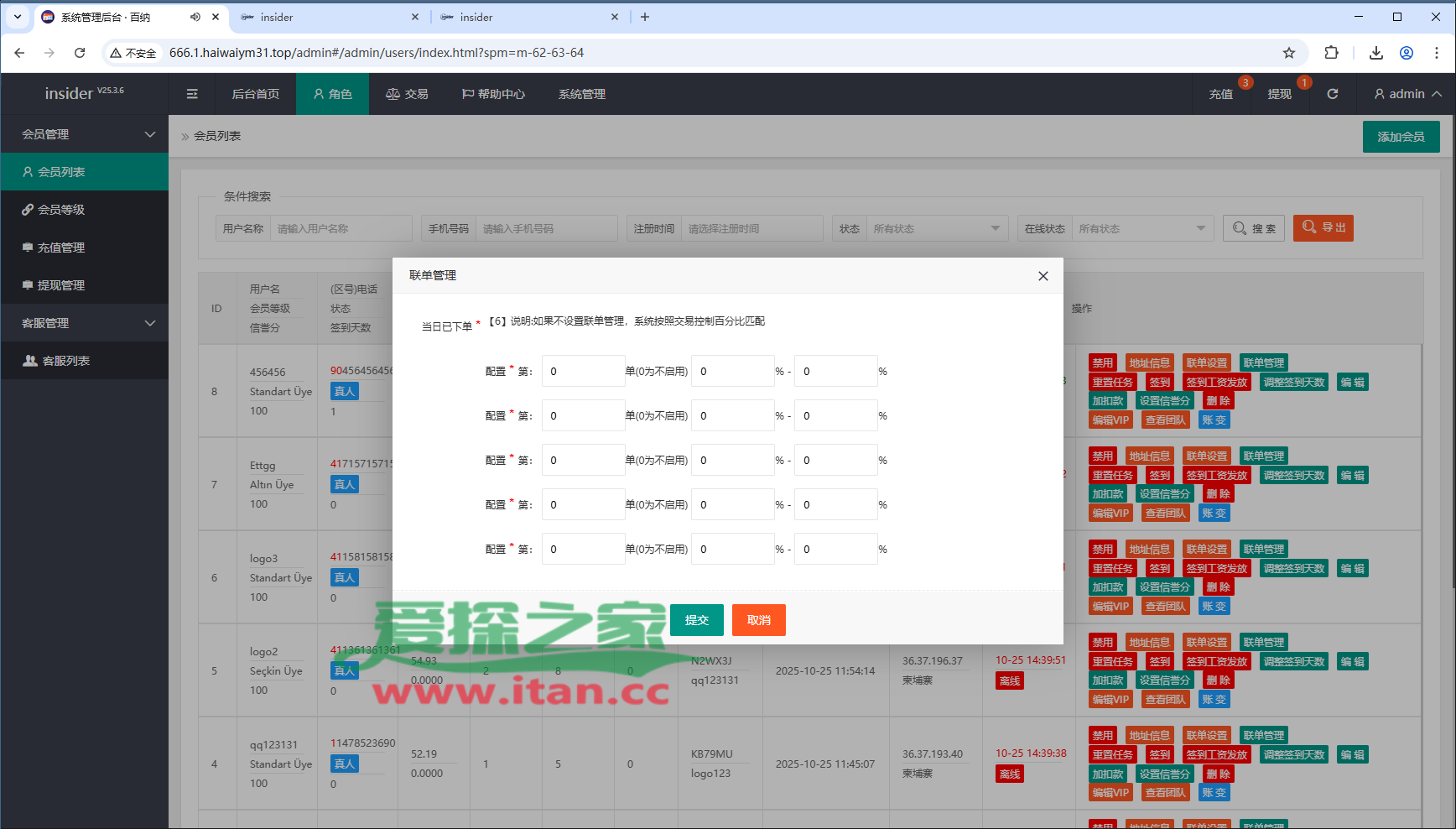Click the refresh icon in top navbar
The width and height of the screenshot is (1456, 829).
pos(1332,94)
